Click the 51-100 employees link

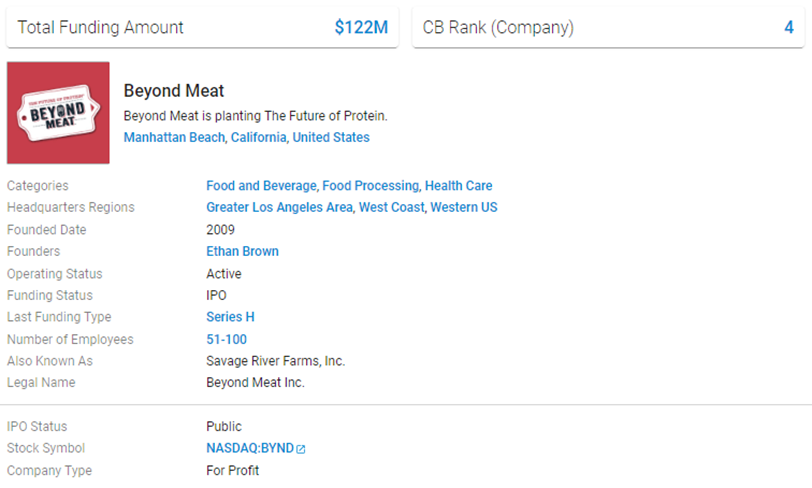pyautogui.click(x=226, y=339)
